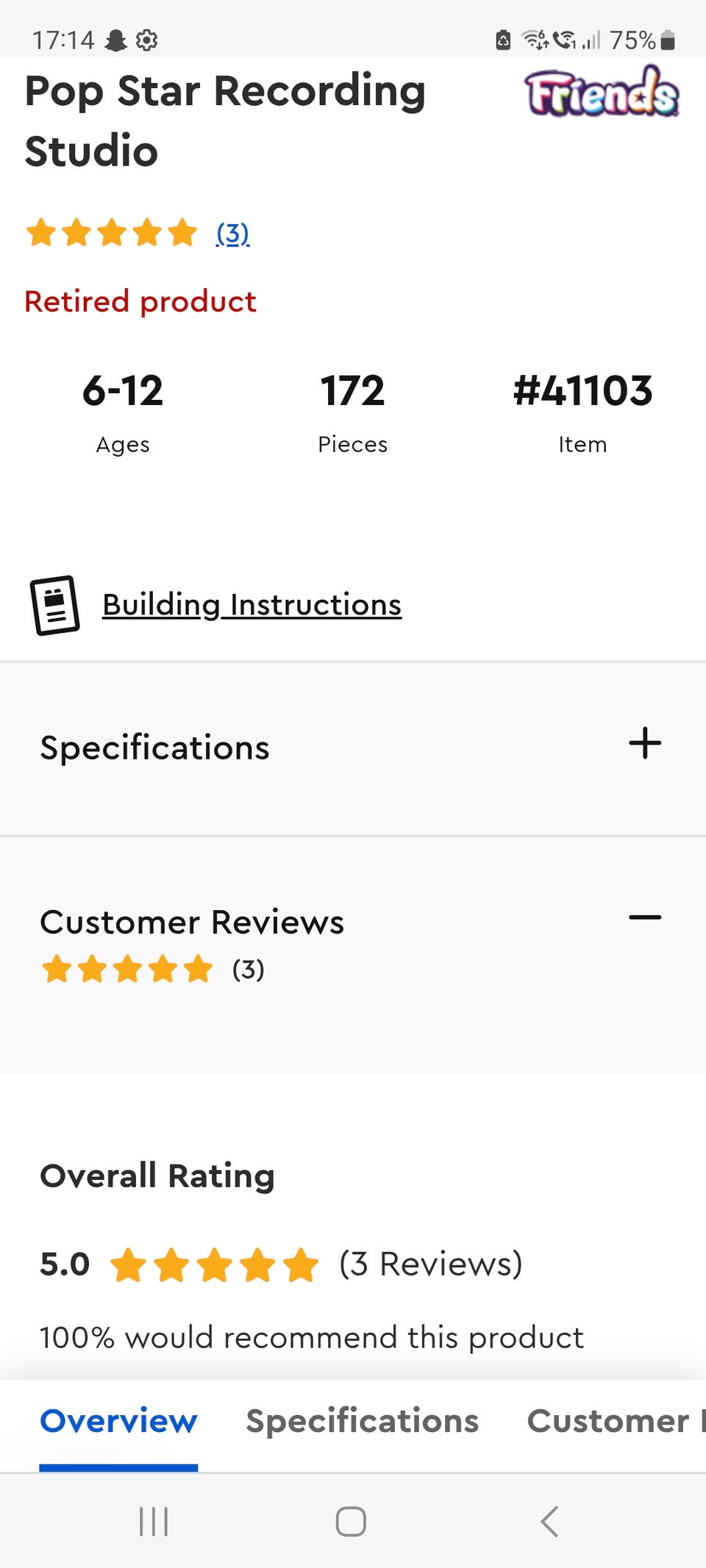Tap the settings gear in status bar
706x1568 pixels.
[147, 40]
